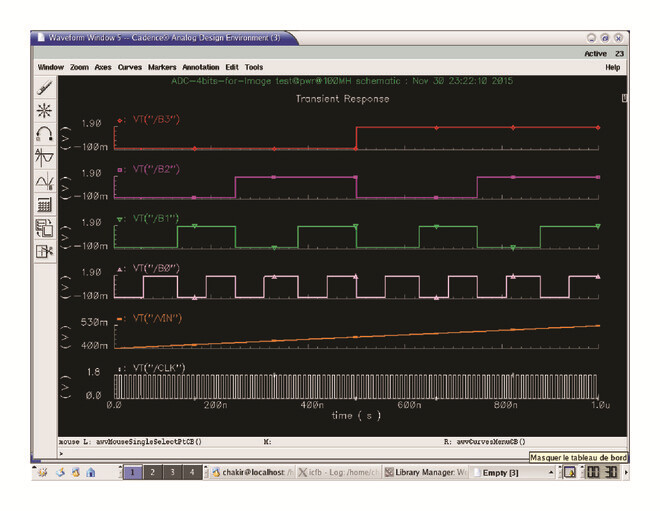The image size is (660, 511).
Task: Select the grid with scissors icon
Action: (x=45, y=252)
